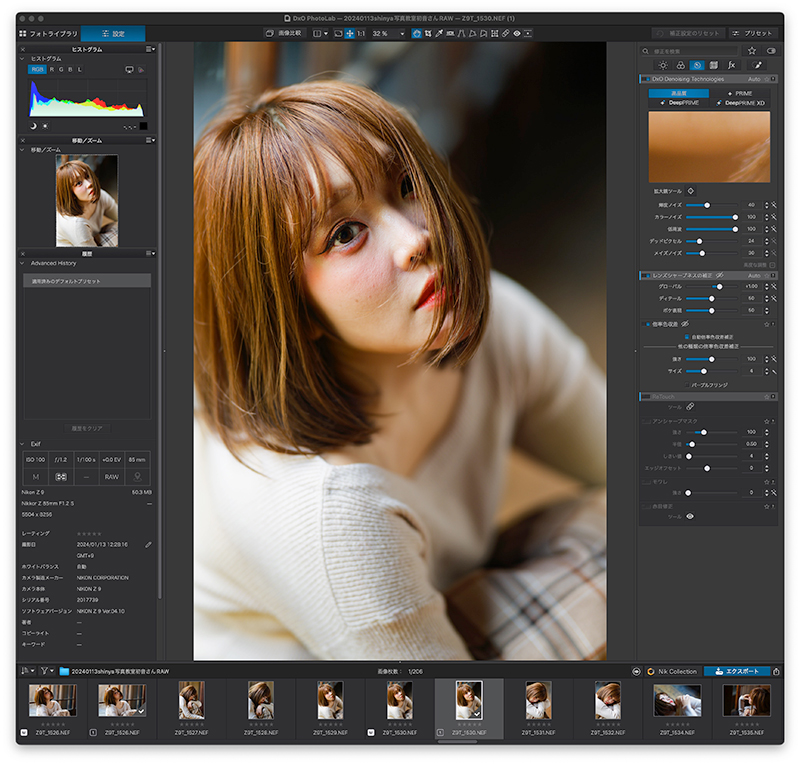Viewport: 800px width, 764px height.
Task: Collapse the Exif panel section
Action: [22, 444]
